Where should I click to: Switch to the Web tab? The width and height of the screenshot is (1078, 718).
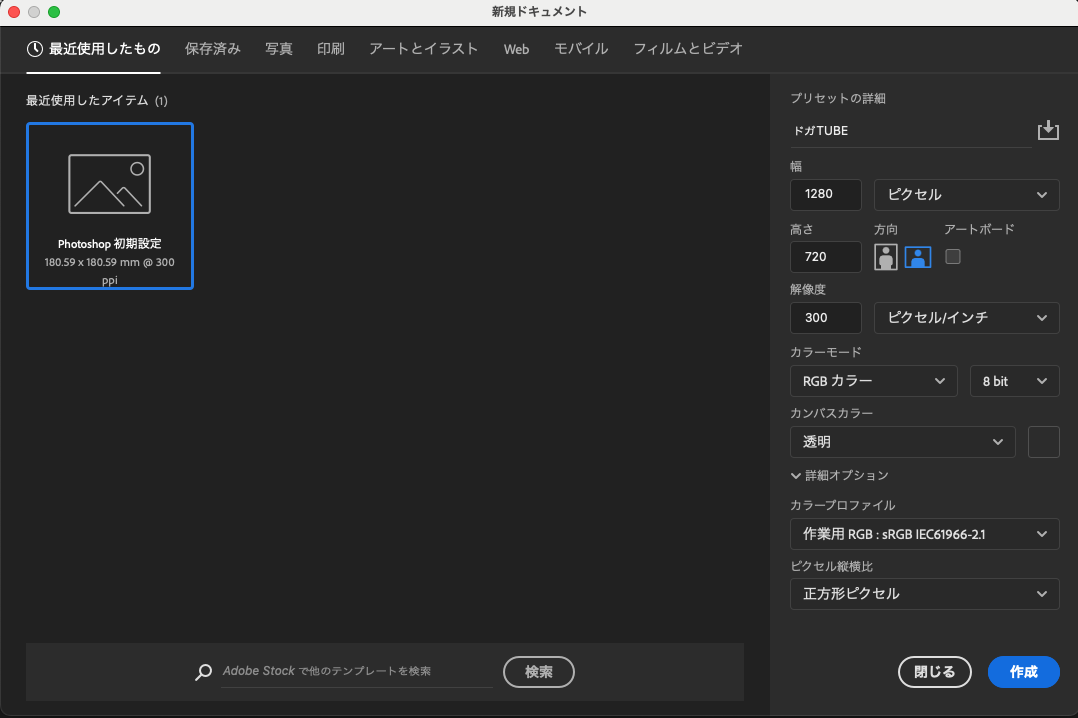516,50
